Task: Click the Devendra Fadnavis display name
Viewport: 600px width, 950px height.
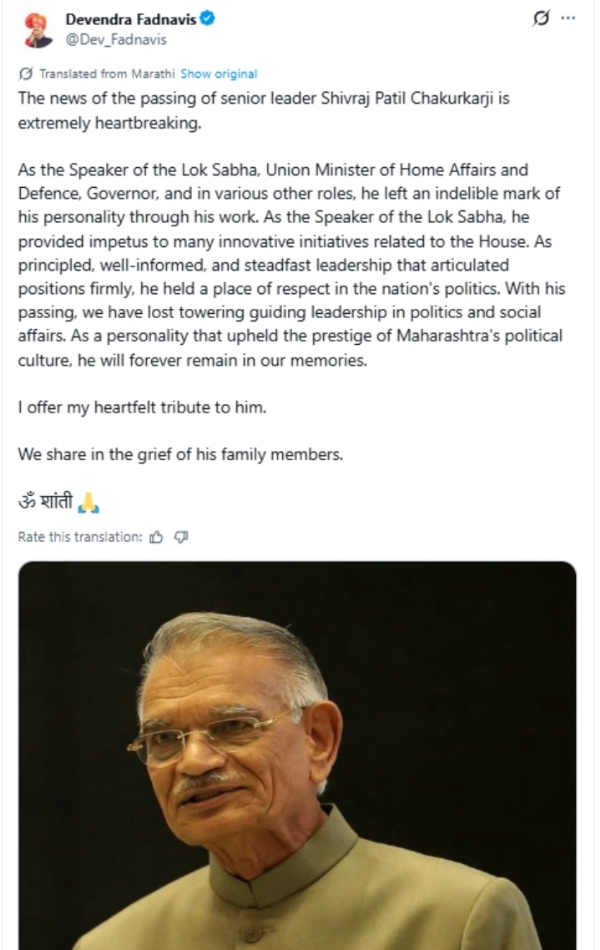Action: [133, 19]
